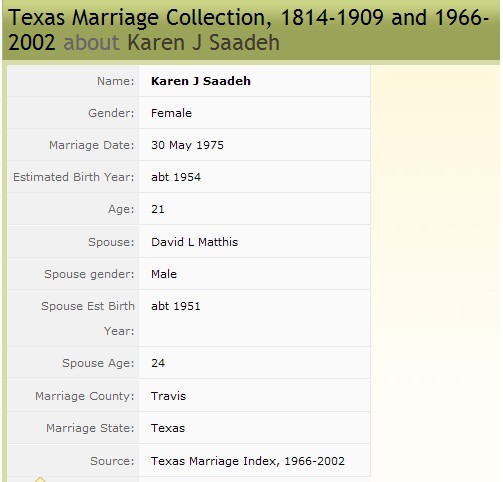Screen dimensions: 503x482
Task: Click the Marriage State value Texas
Action: tap(168, 428)
